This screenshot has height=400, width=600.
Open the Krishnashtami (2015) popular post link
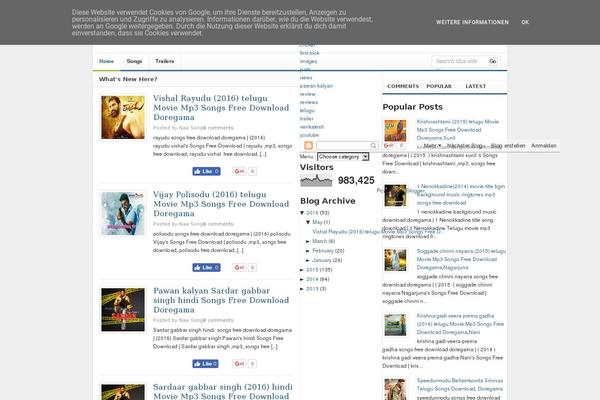(458, 130)
